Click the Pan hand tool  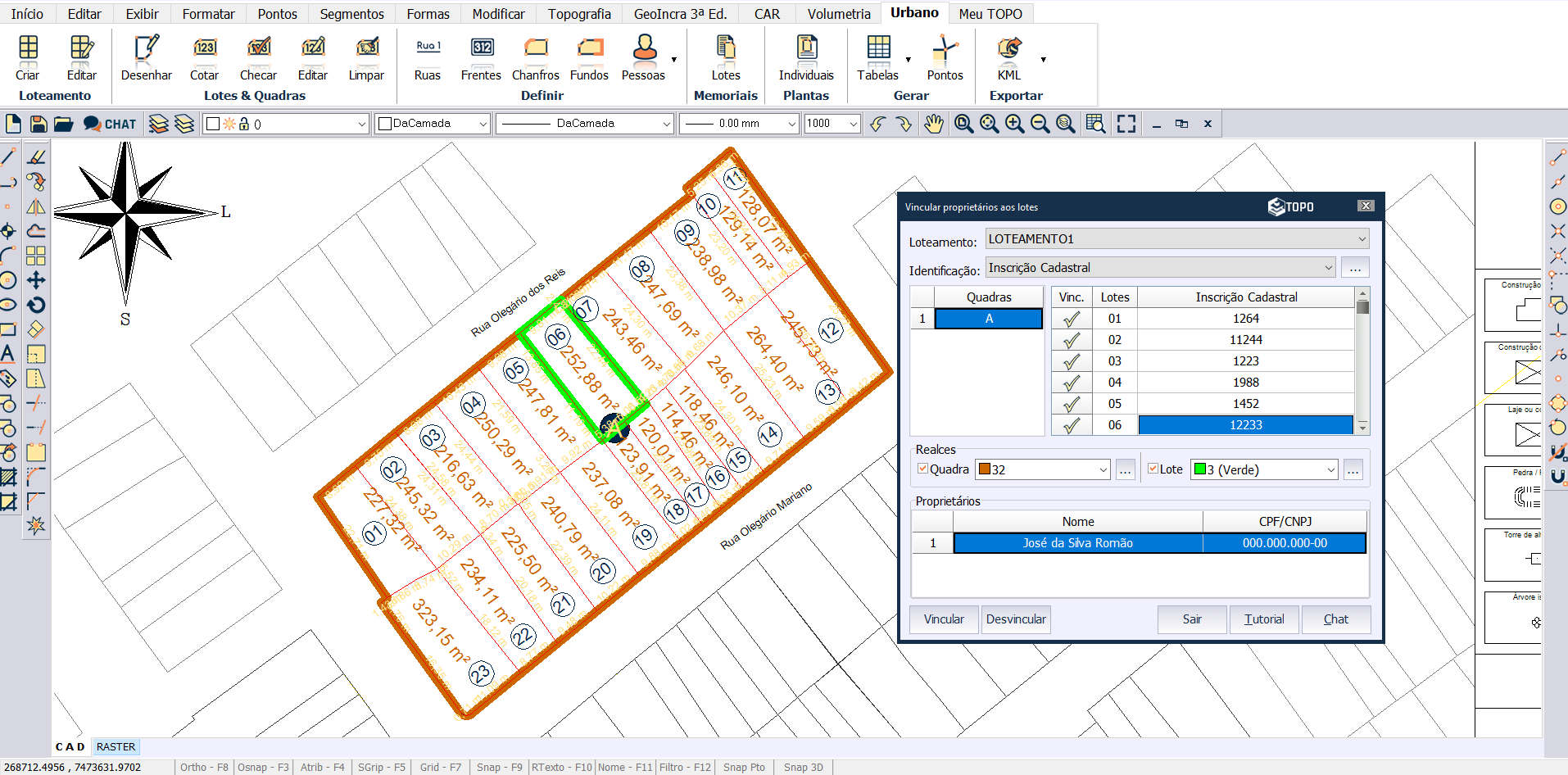(933, 124)
